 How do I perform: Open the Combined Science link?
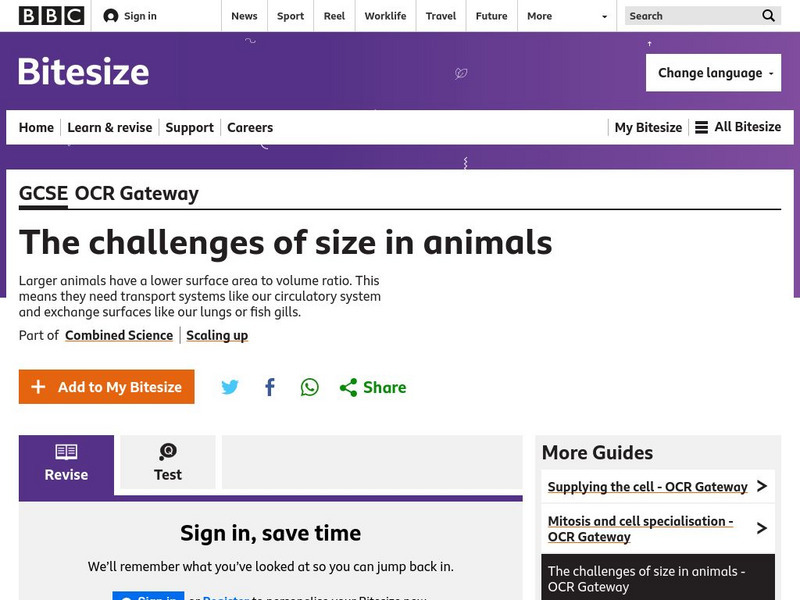pyautogui.click(x=119, y=335)
